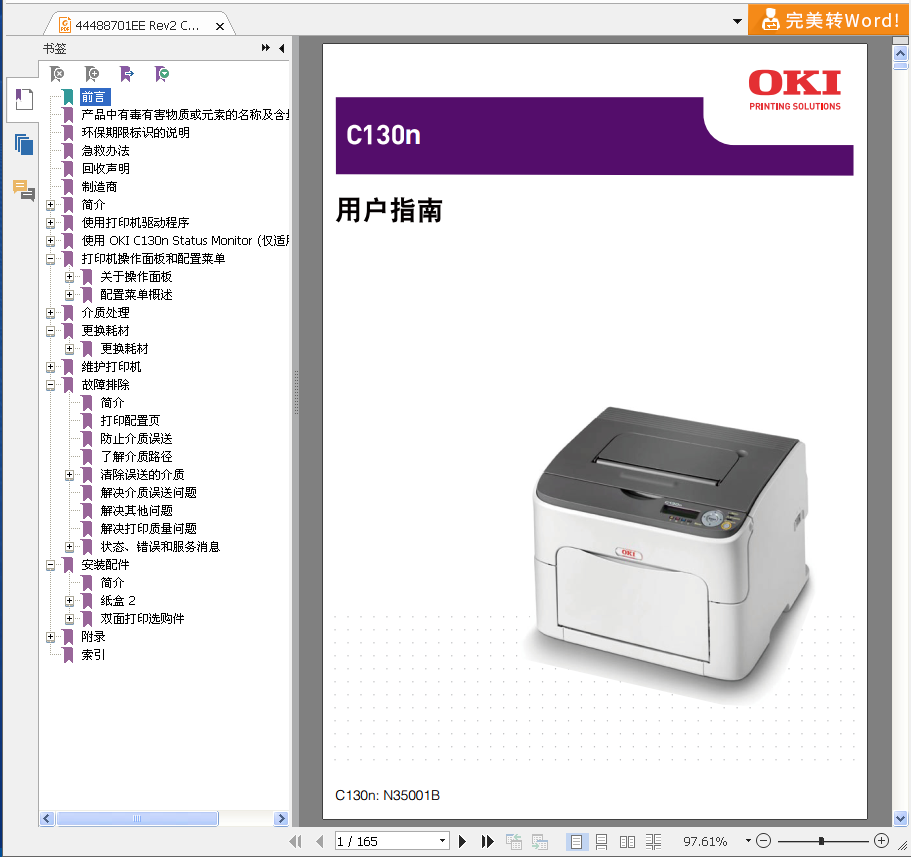Screen dimensions: 911x857
Task: Open the 防止介质误送 bookmark
Action: tap(137, 439)
